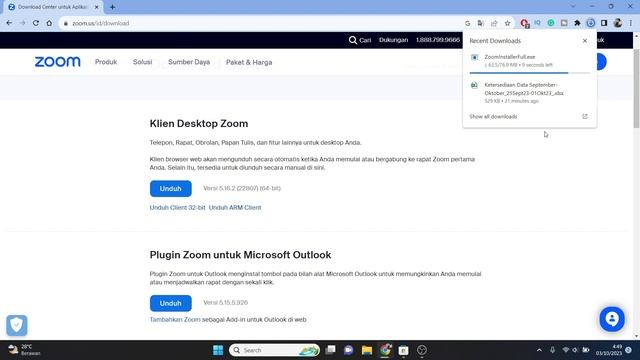Expand hidden system tray icons
This screenshot has width=640, height=360.
click(x=539, y=350)
